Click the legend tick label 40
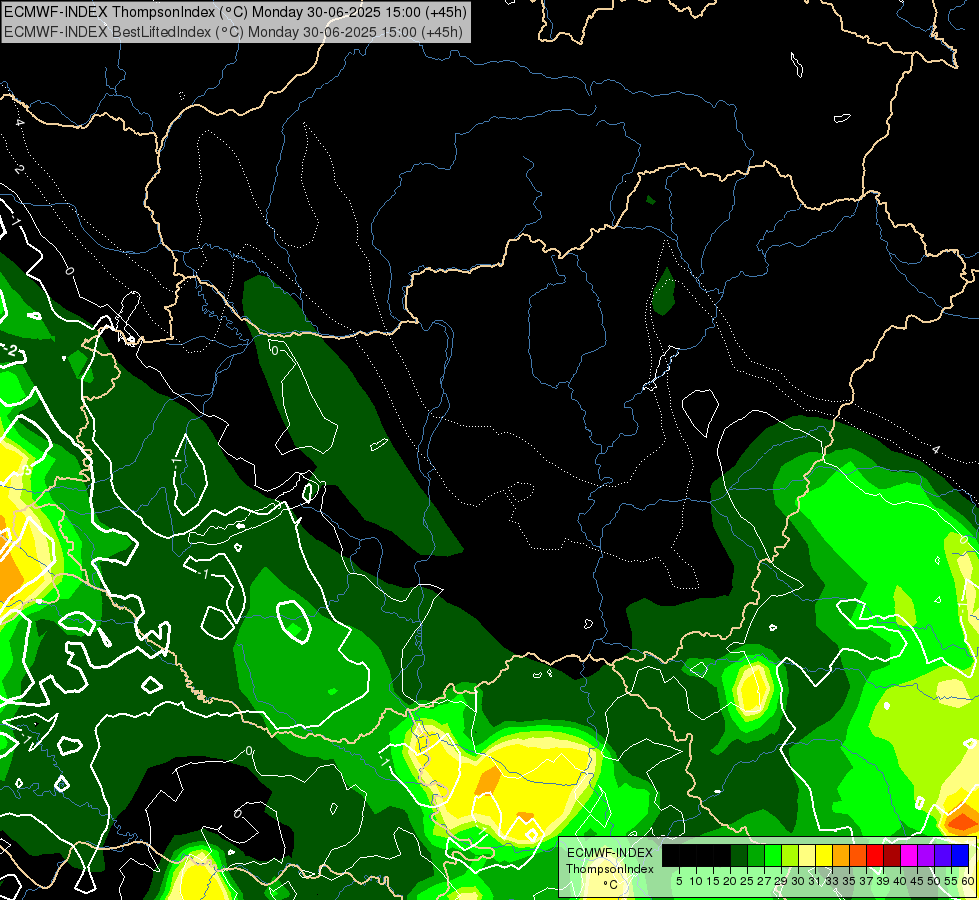Screen dimensions: 979x900 (x=900, y=881)
